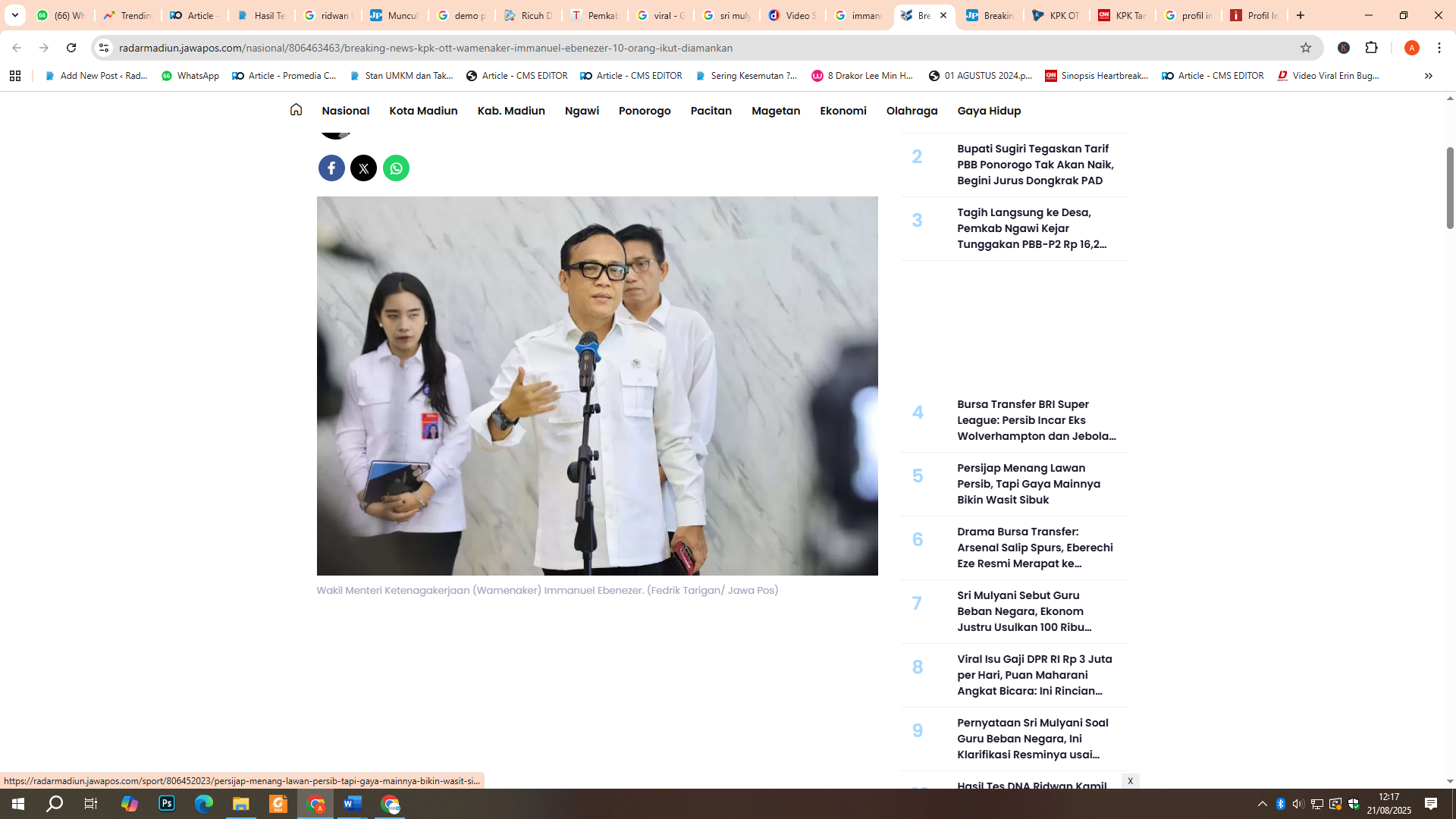This screenshot has height=819, width=1456.
Task: Share the article via WhatsApp icon
Action: (x=396, y=168)
